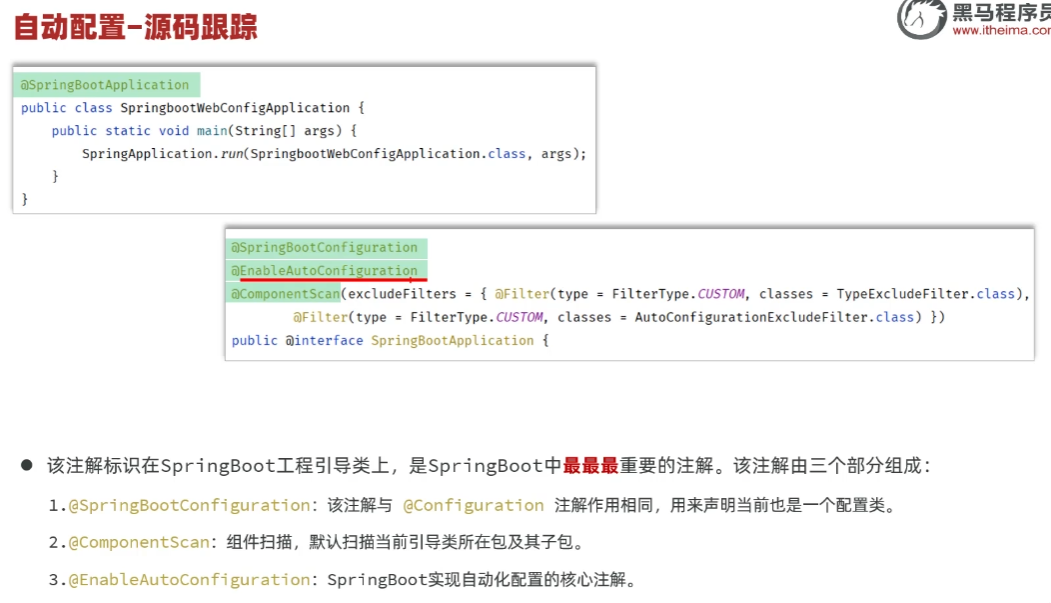Viewport: 1051px width, 603px height.
Task: Click 'public static void main' line
Action: (x=204, y=131)
